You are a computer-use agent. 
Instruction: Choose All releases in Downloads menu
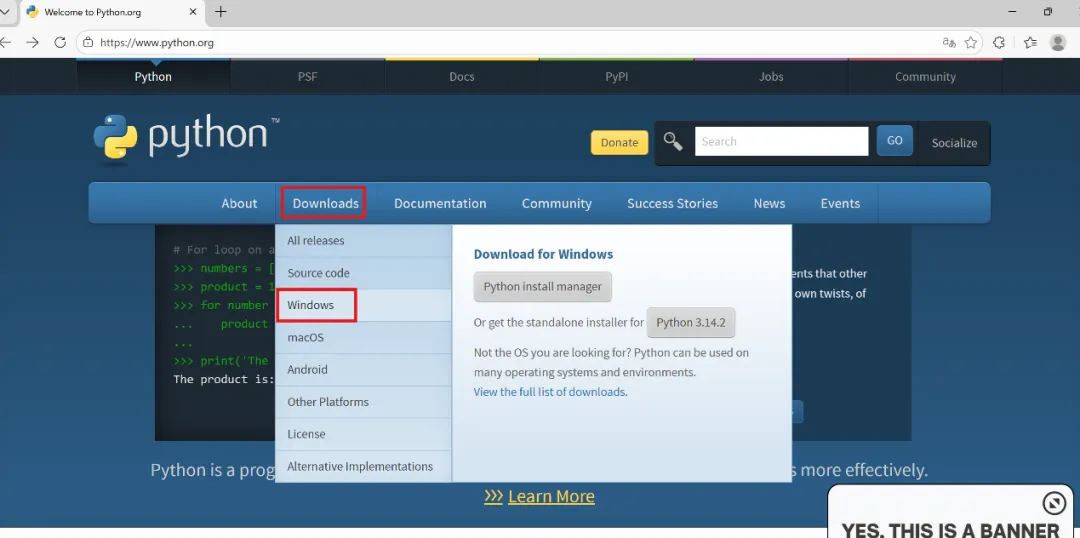[364, 240]
